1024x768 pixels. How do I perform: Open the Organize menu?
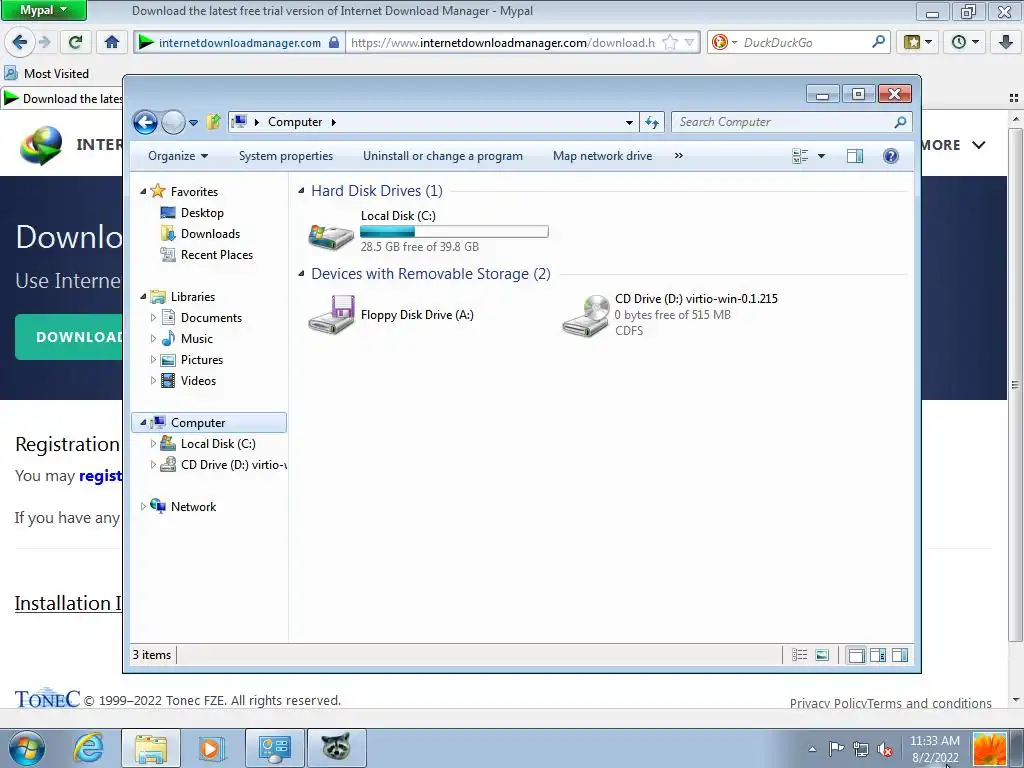pyautogui.click(x=178, y=156)
